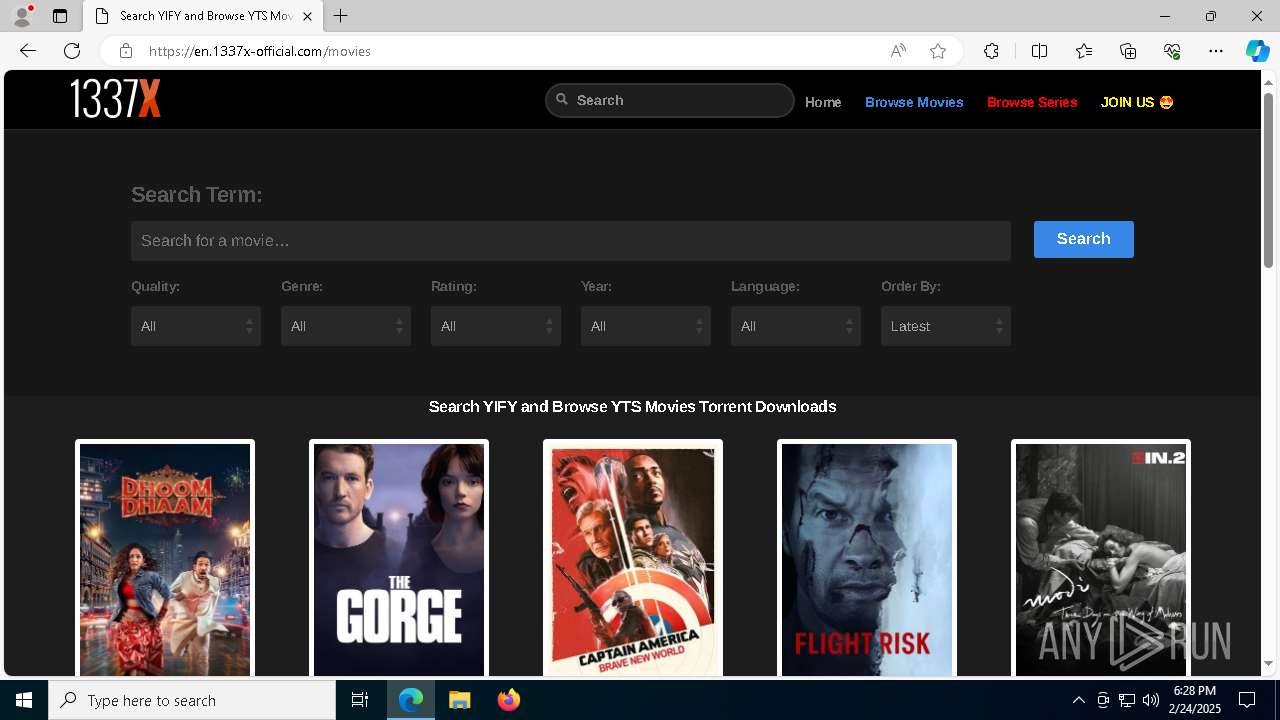Open the tab actions menu icon
This screenshot has width=1280, height=720.
[x=60, y=16]
